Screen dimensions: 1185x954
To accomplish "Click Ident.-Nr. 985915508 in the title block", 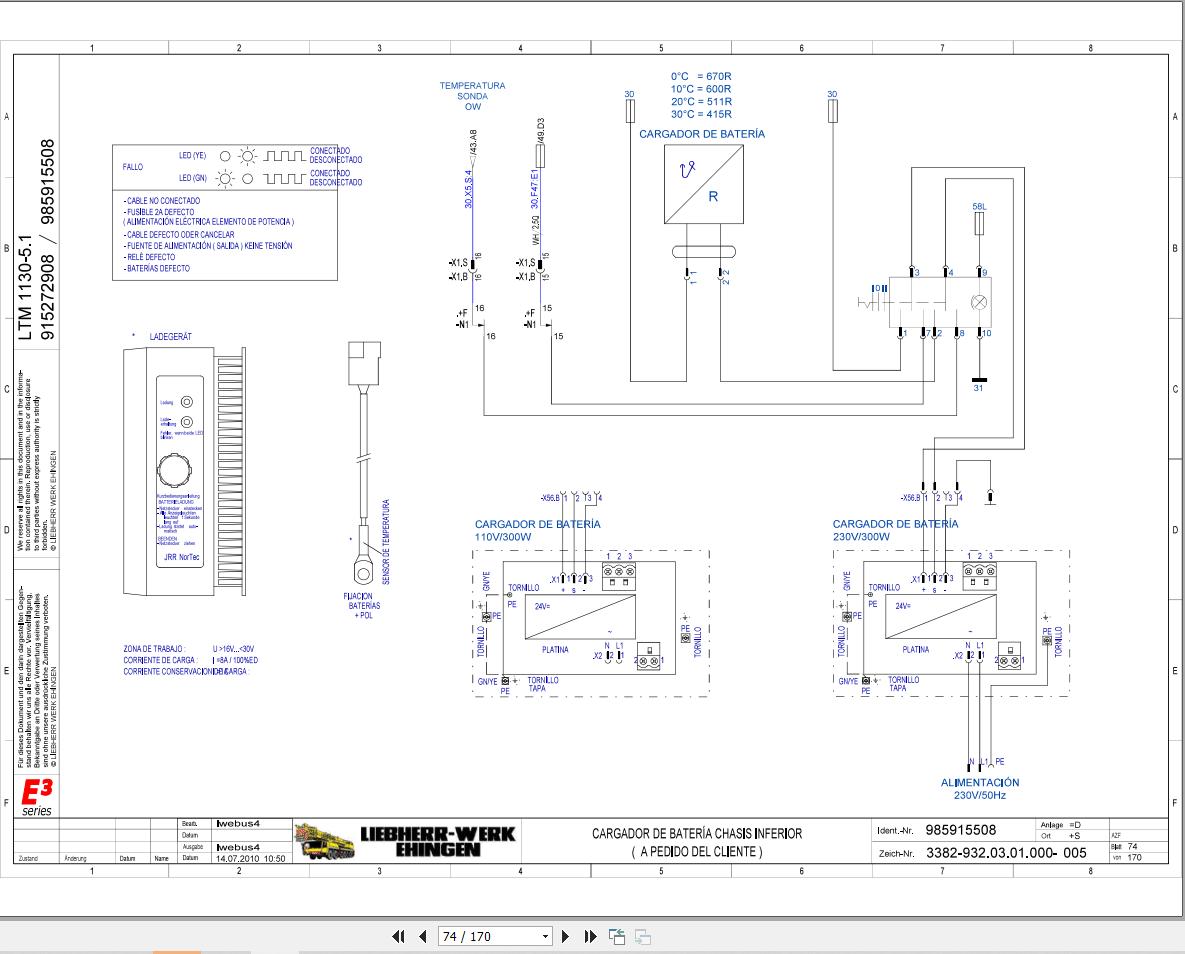I will coord(936,830).
